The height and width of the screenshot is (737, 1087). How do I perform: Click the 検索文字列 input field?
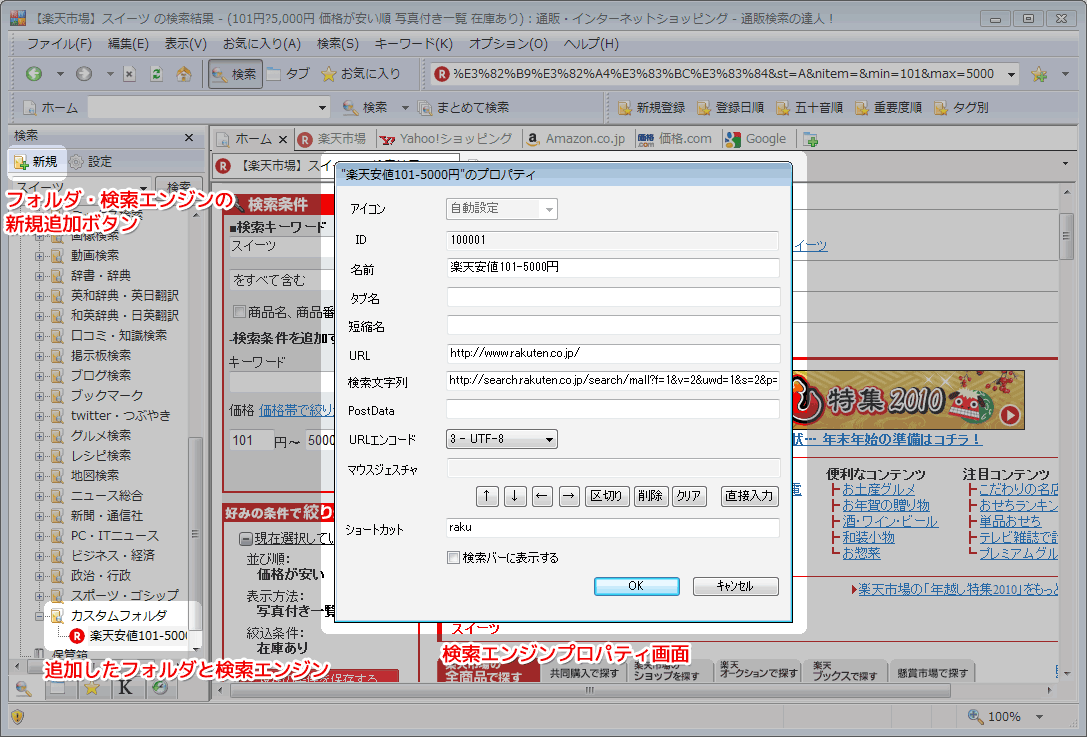click(614, 381)
